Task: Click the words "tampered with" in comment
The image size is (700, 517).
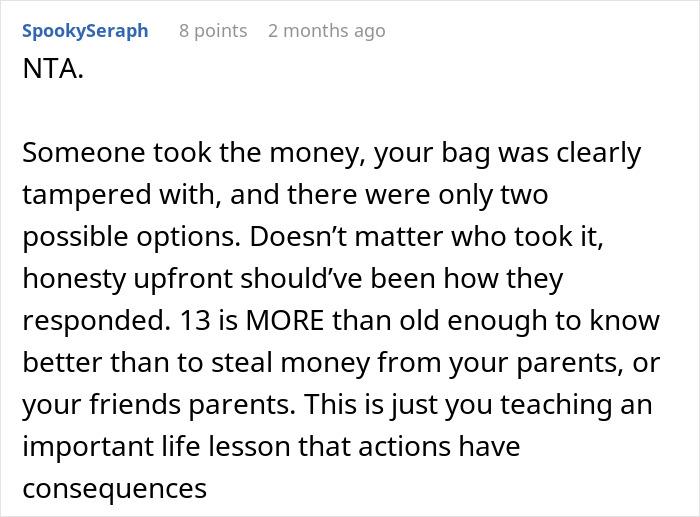Action: pos(113,196)
